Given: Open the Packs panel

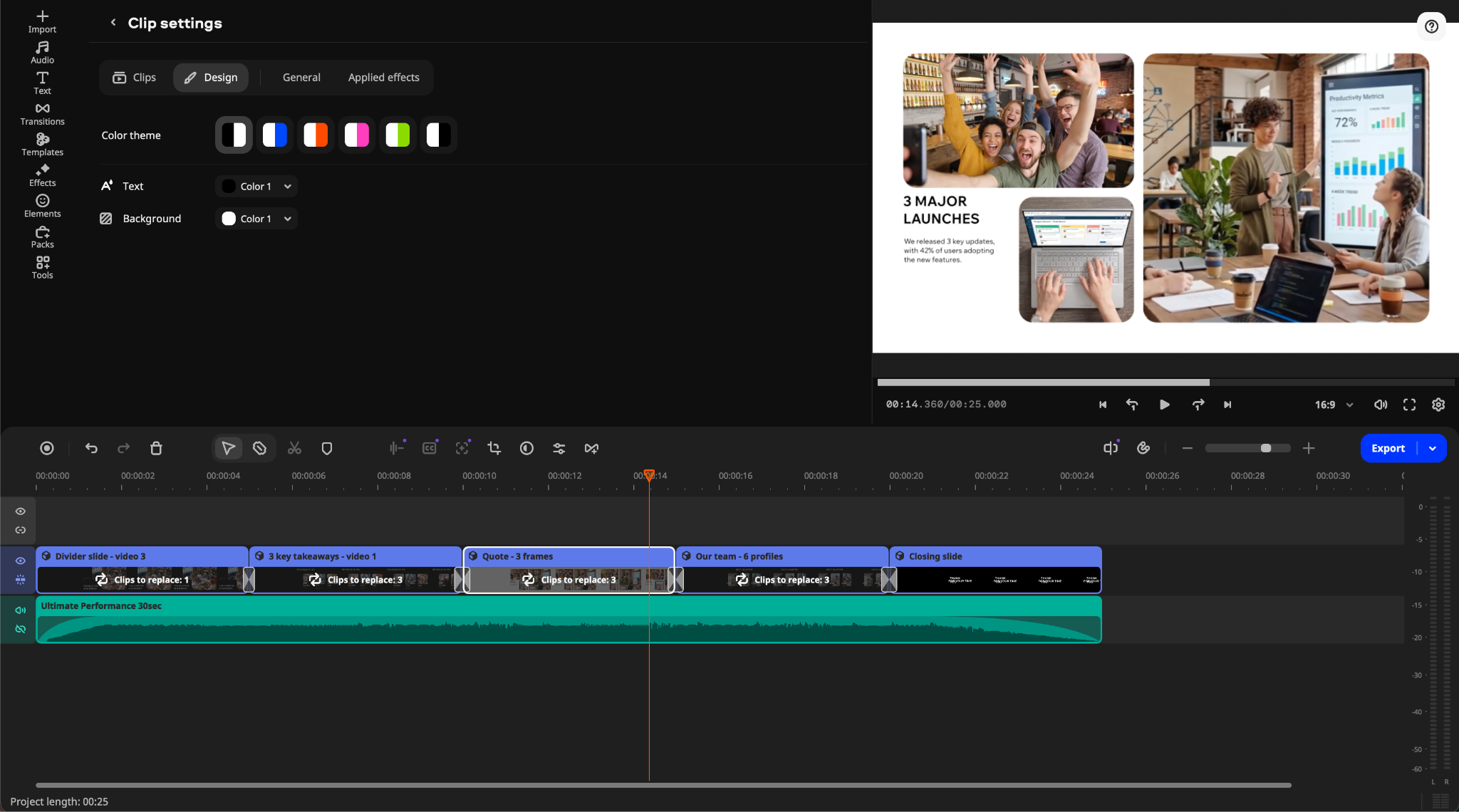Looking at the screenshot, I should click(x=42, y=236).
